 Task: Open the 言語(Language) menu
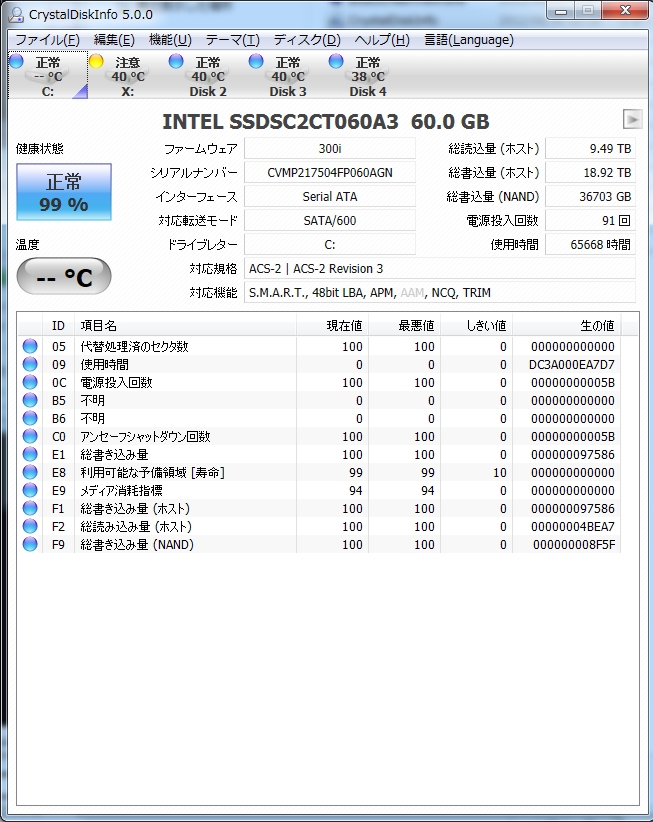[469, 40]
